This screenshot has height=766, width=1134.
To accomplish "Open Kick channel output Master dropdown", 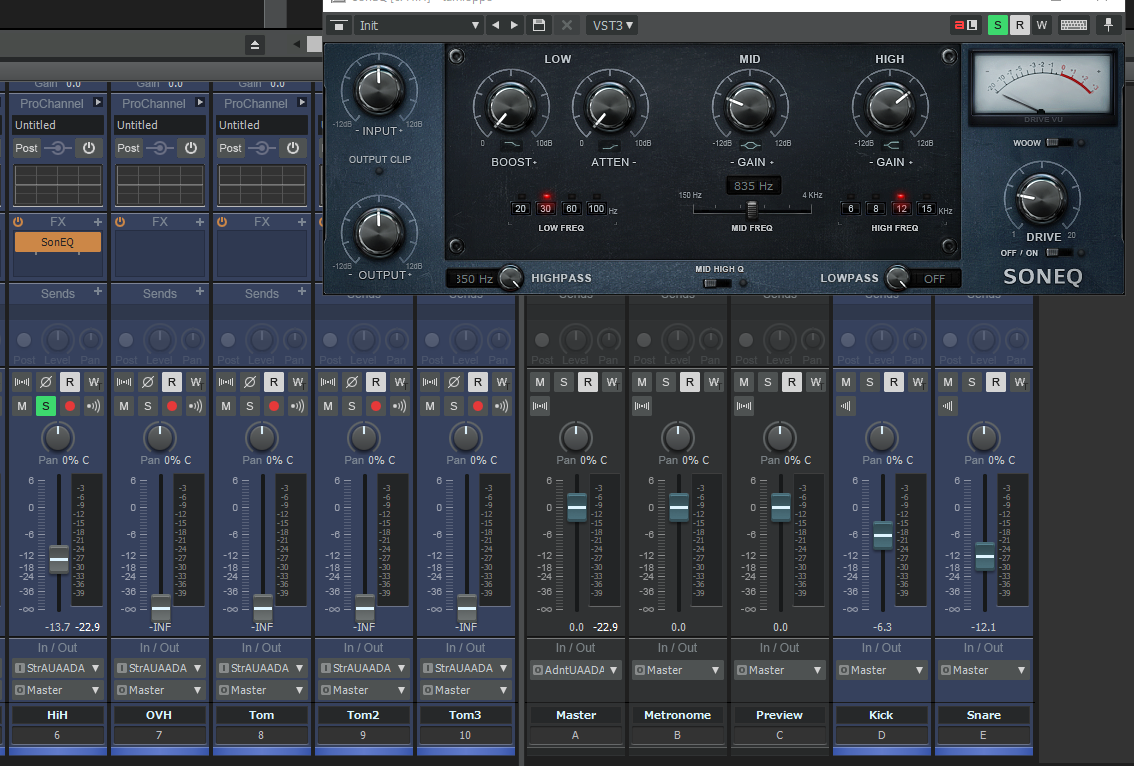I will pyautogui.click(x=882, y=670).
